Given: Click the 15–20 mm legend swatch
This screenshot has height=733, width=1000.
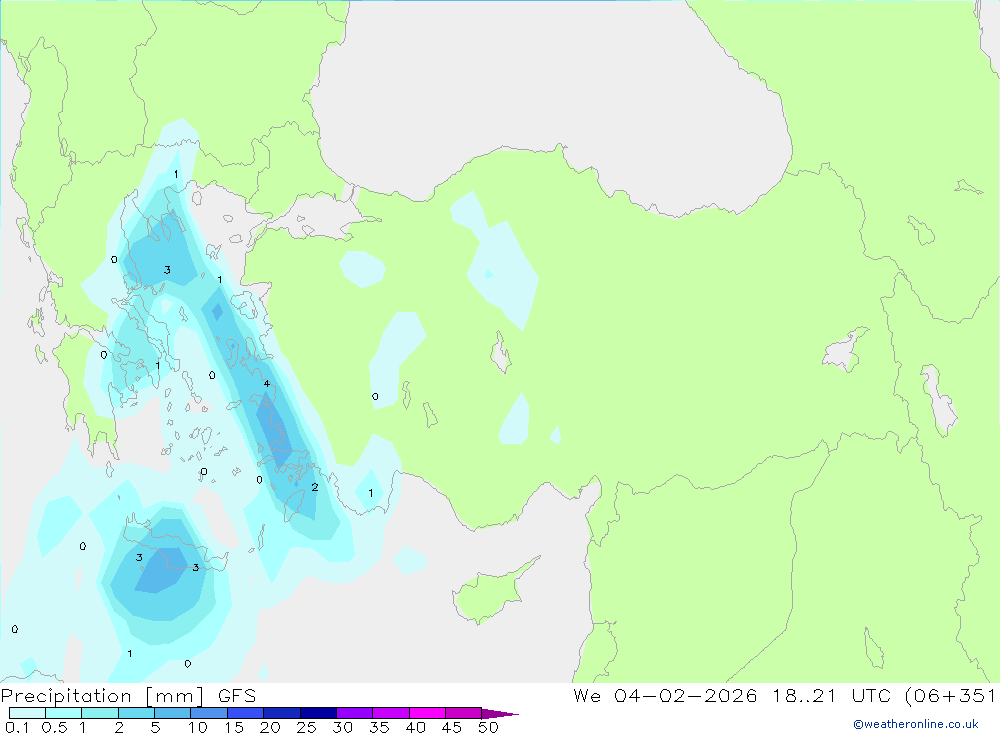Looking at the screenshot, I should tap(246, 713).
